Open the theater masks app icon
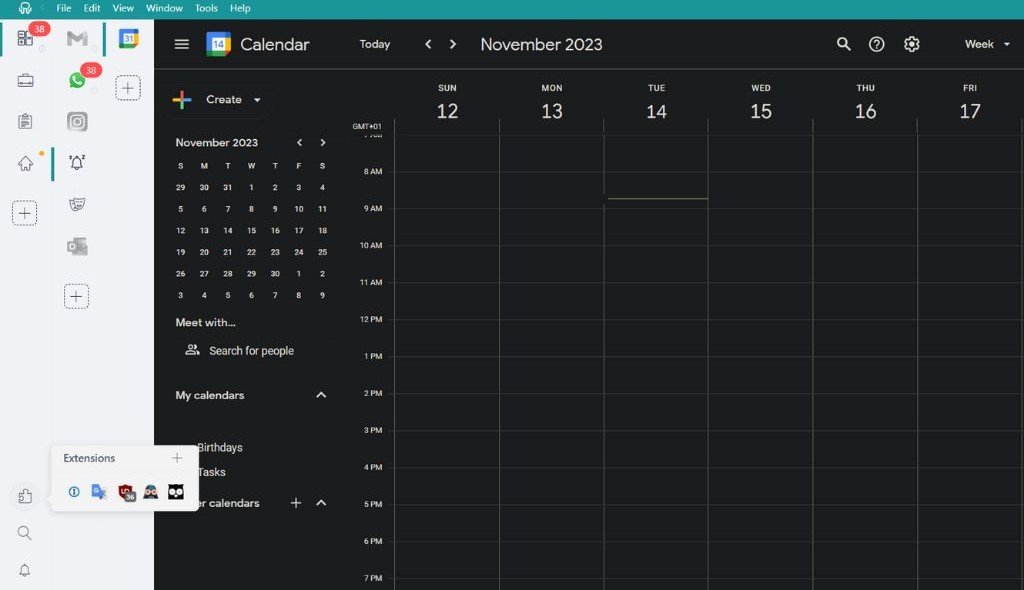1024x590 pixels. click(77, 205)
